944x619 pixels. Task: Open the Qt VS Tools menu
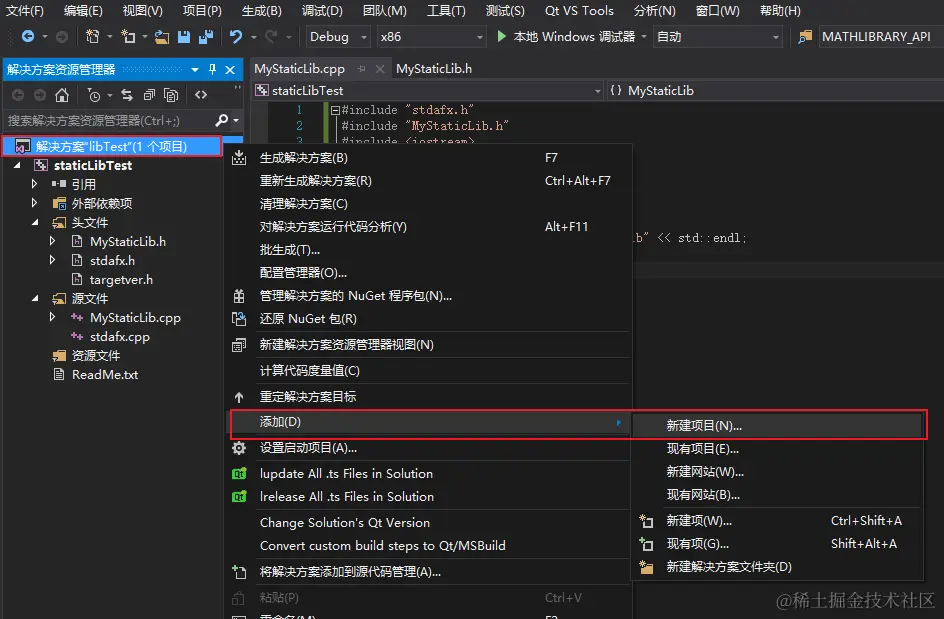(x=579, y=11)
